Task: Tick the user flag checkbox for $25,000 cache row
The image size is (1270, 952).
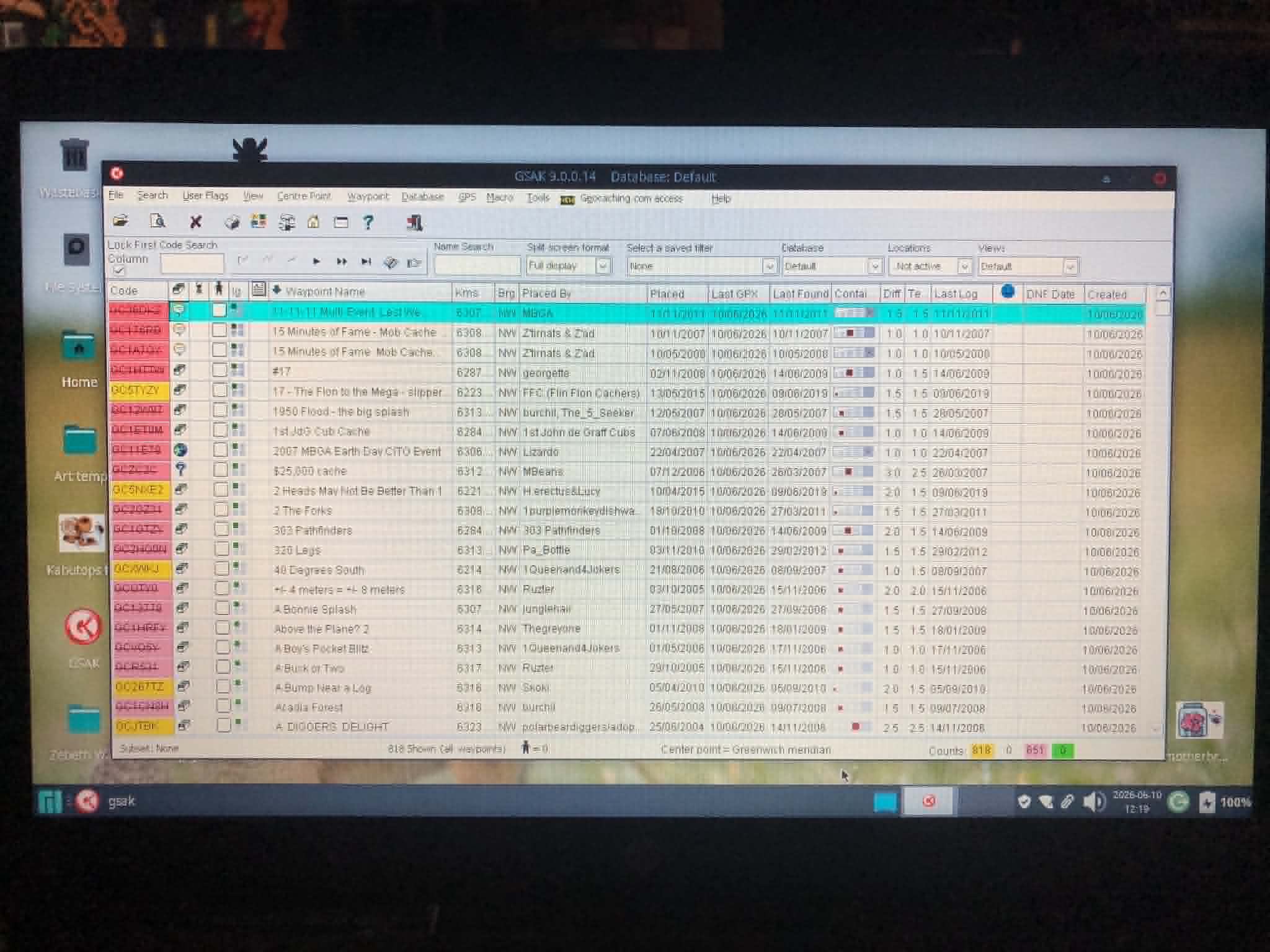Action: point(220,470)
